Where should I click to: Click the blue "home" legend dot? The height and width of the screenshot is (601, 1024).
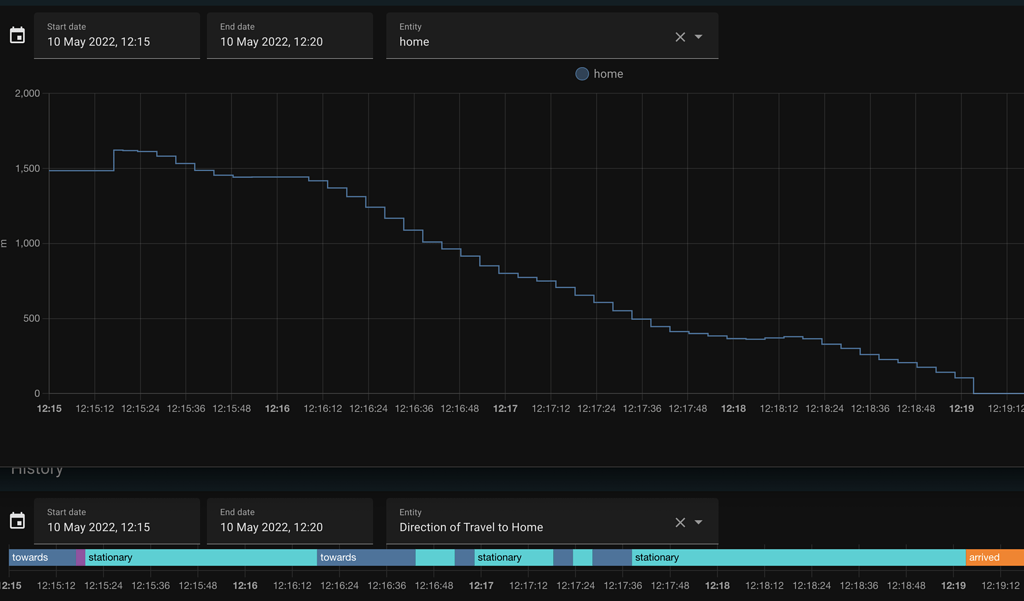[581, 73]
